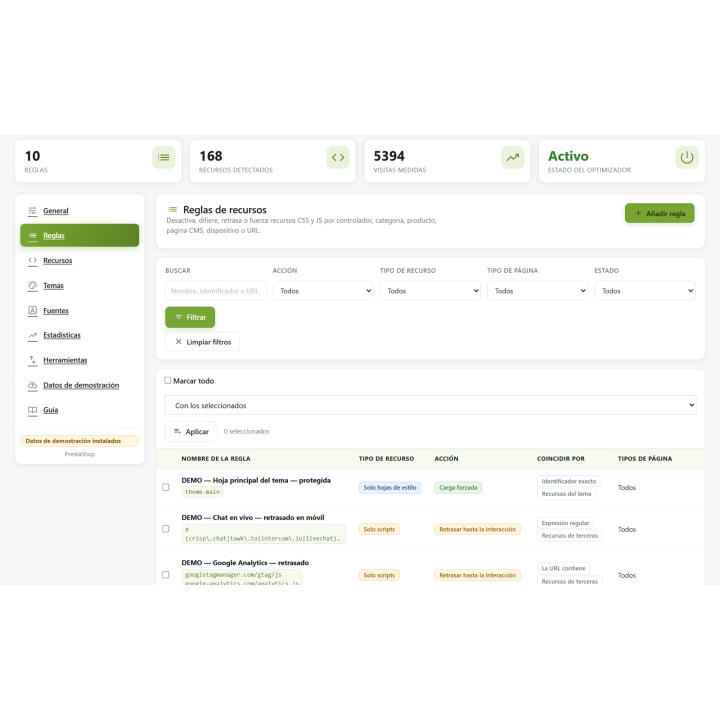Click the Expresión regular tag
The image size is (720, 720).
565,523
